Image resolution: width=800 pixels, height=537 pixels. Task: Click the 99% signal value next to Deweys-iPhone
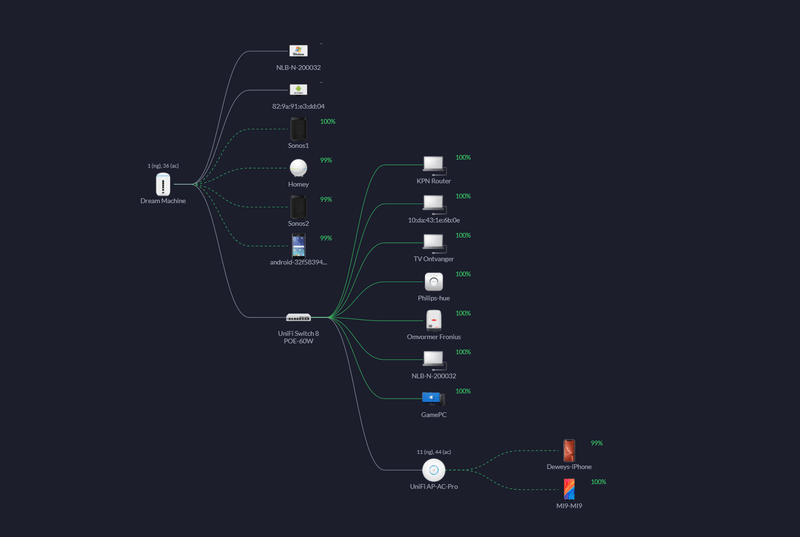click(597, 443)
